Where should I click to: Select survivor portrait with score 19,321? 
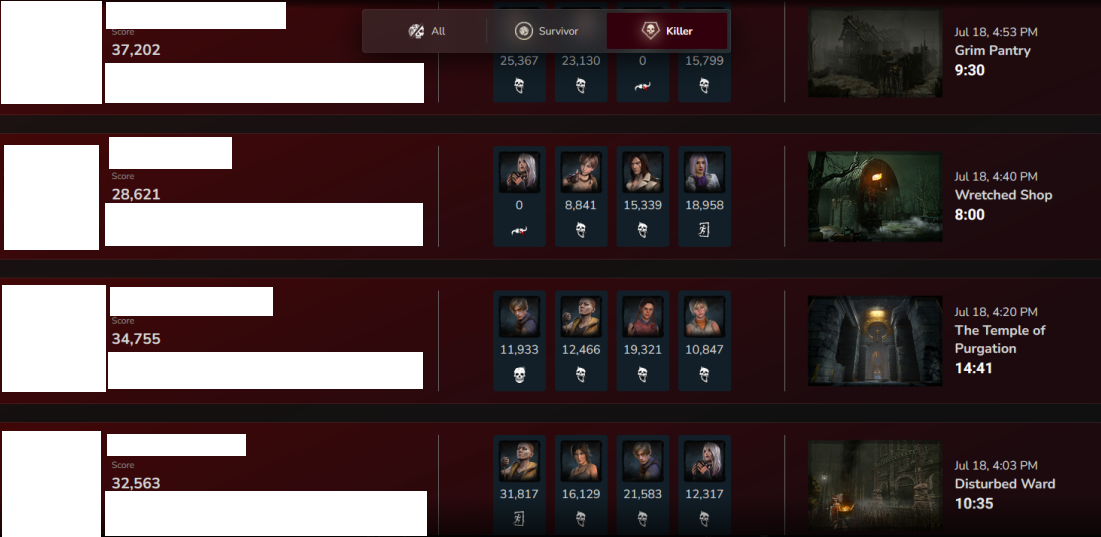[x=642, y=316]
